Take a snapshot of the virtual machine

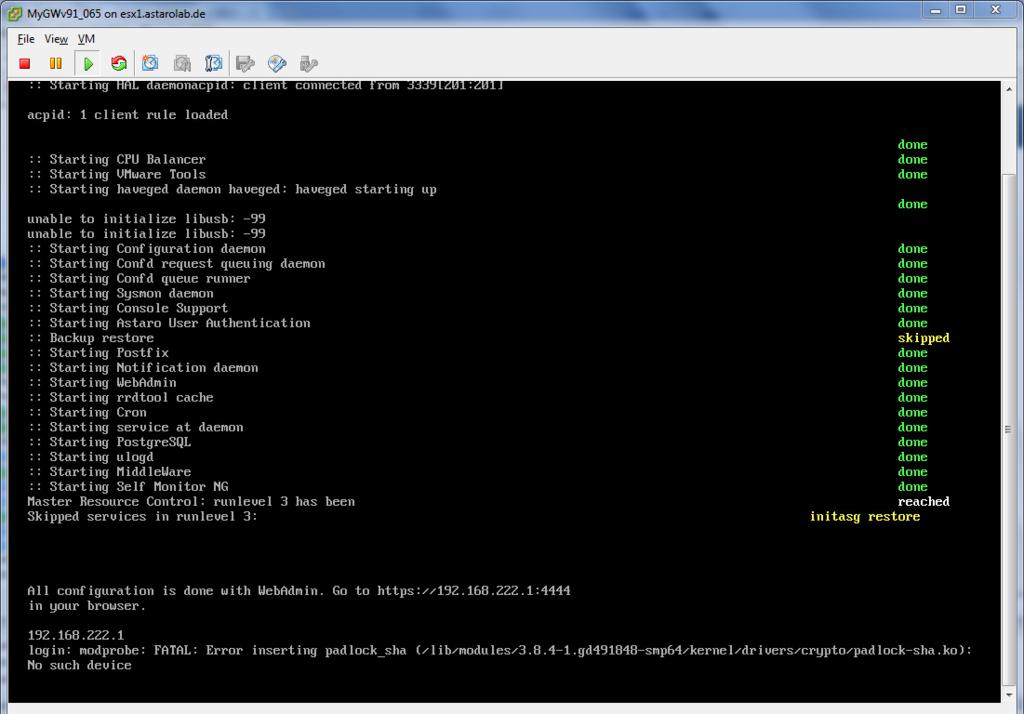[150, 63]
